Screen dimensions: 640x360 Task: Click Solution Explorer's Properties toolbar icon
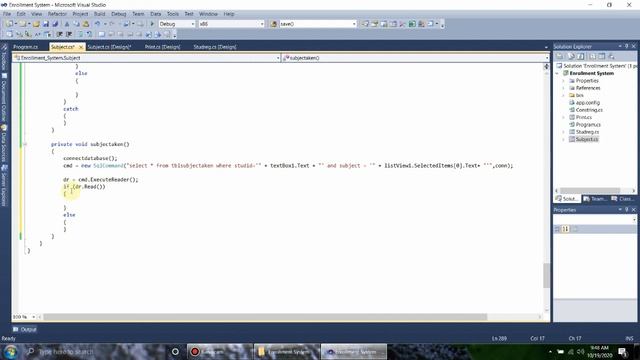(560, 56)
